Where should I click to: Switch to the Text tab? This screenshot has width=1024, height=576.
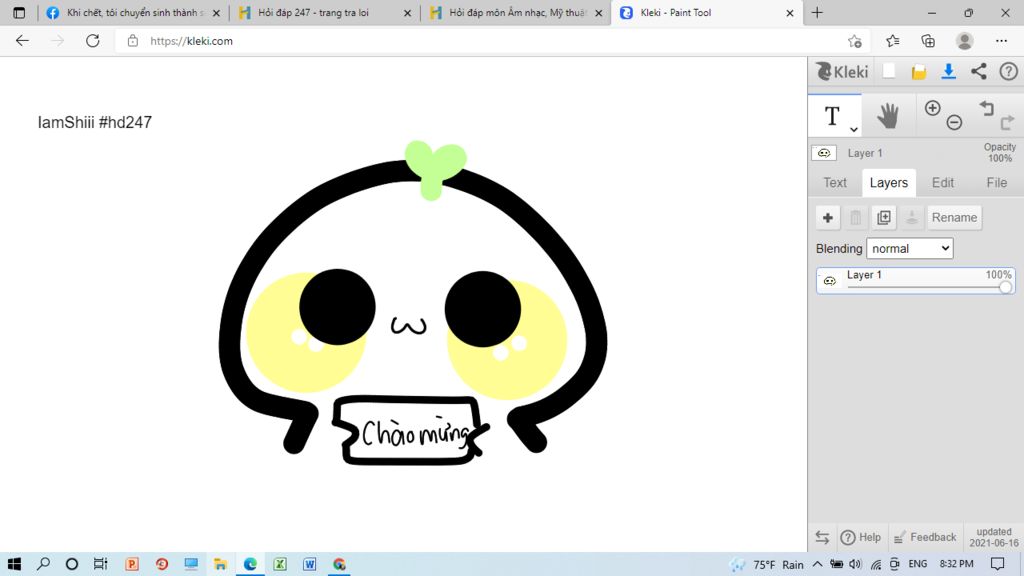(835, 183)
